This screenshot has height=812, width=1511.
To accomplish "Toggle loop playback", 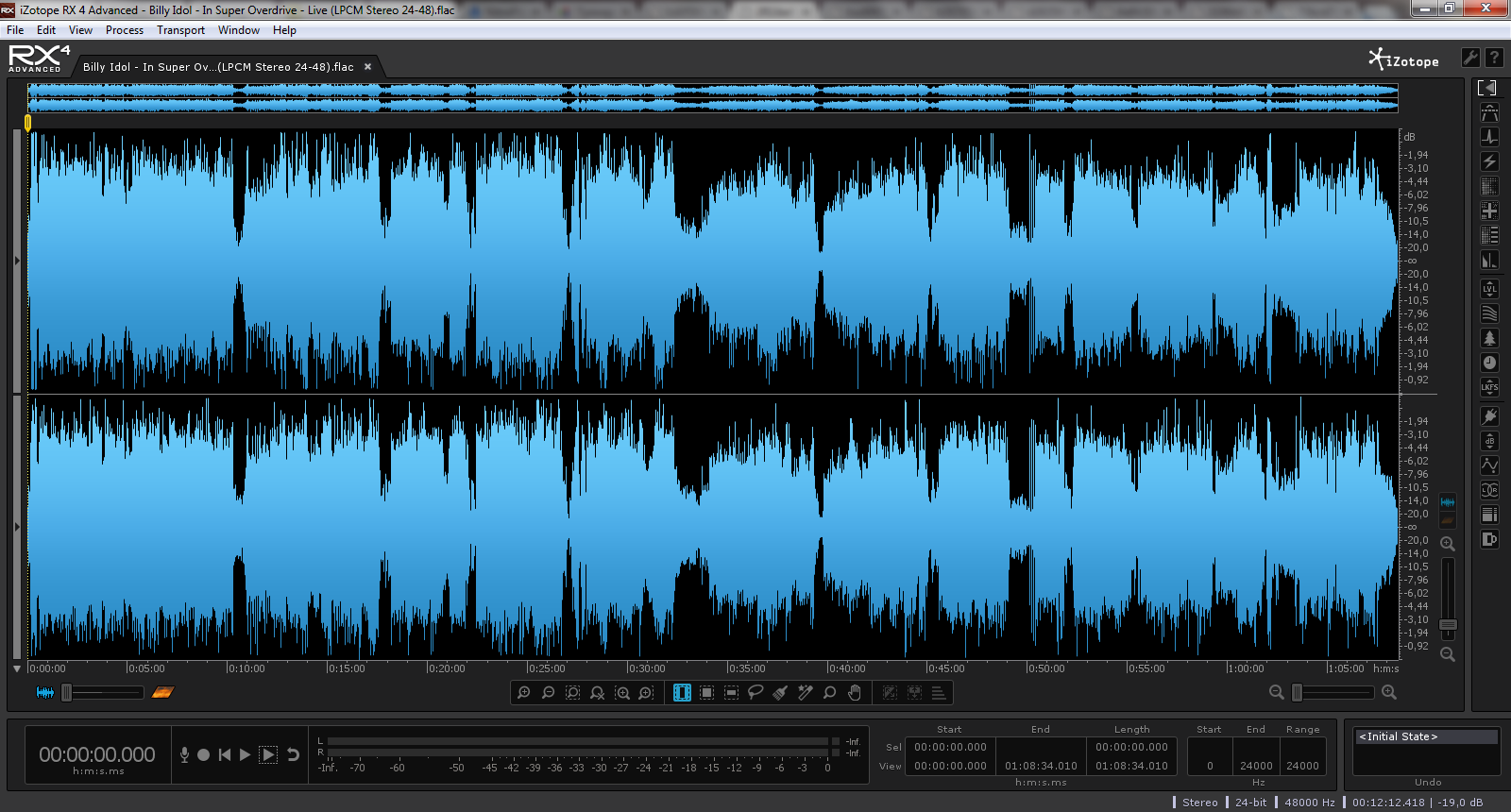I will pyautogui.click(x=294, y=754).
